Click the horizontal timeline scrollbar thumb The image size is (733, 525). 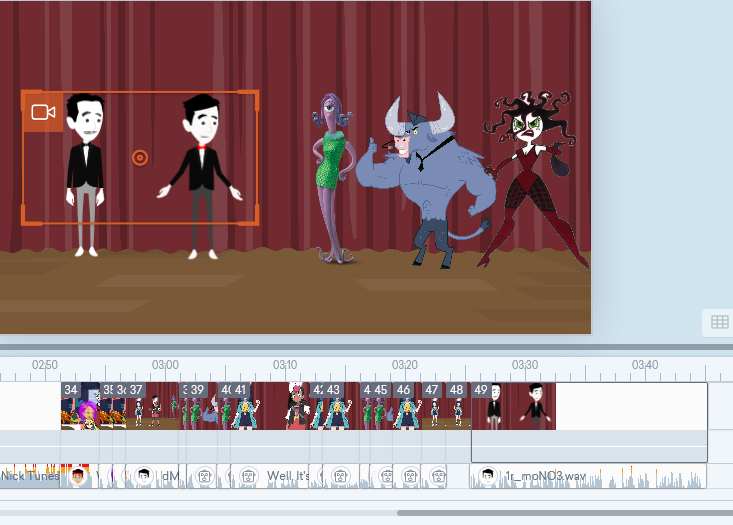click(565, 513)
